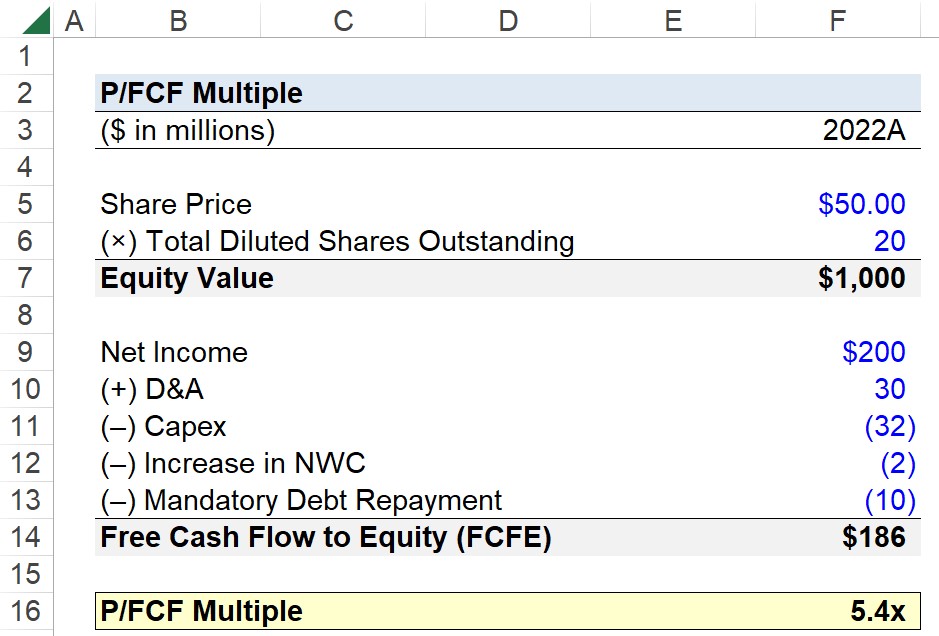Select Mandatory Debt Repayment (10) cell
The image size is (939, 636).
[838, 501]
